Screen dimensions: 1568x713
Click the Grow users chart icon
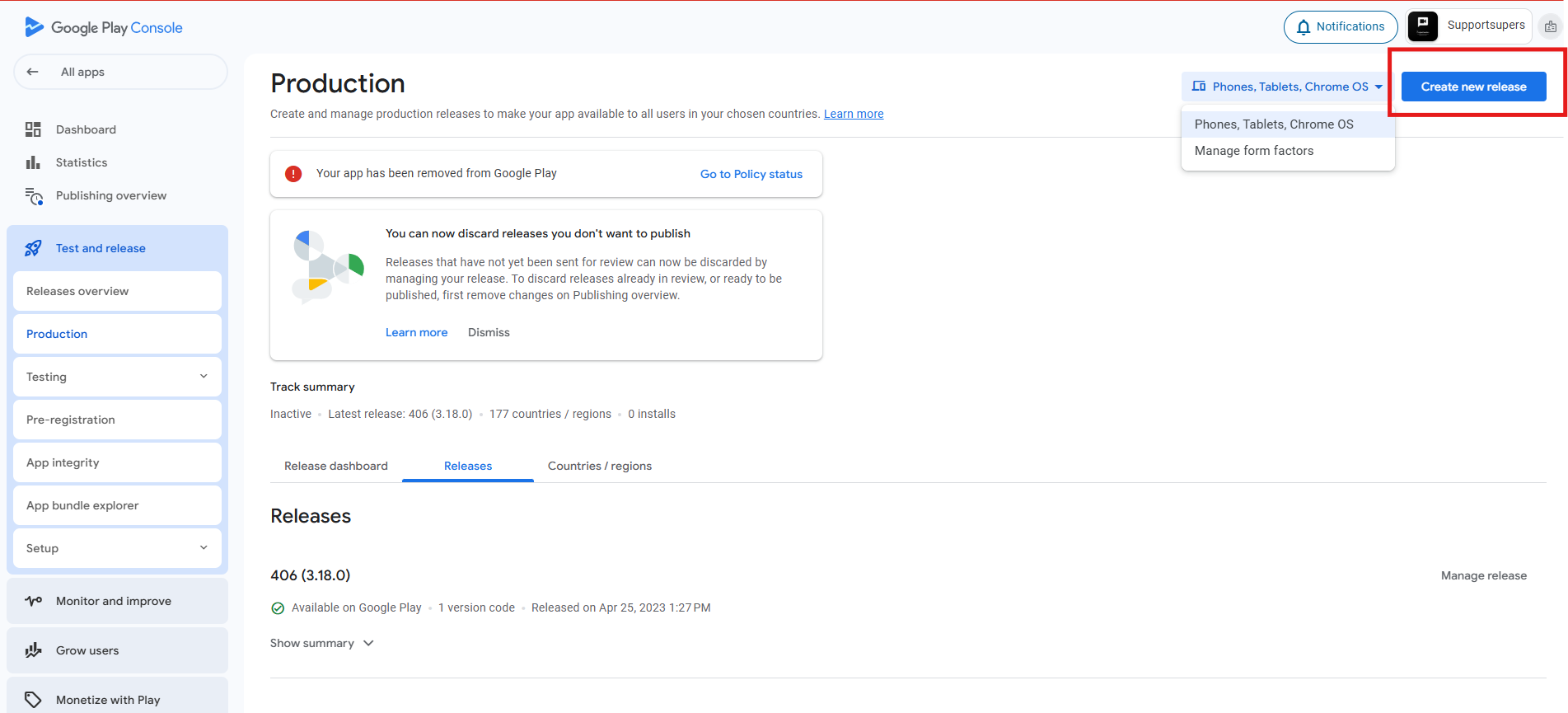point(33,650)
